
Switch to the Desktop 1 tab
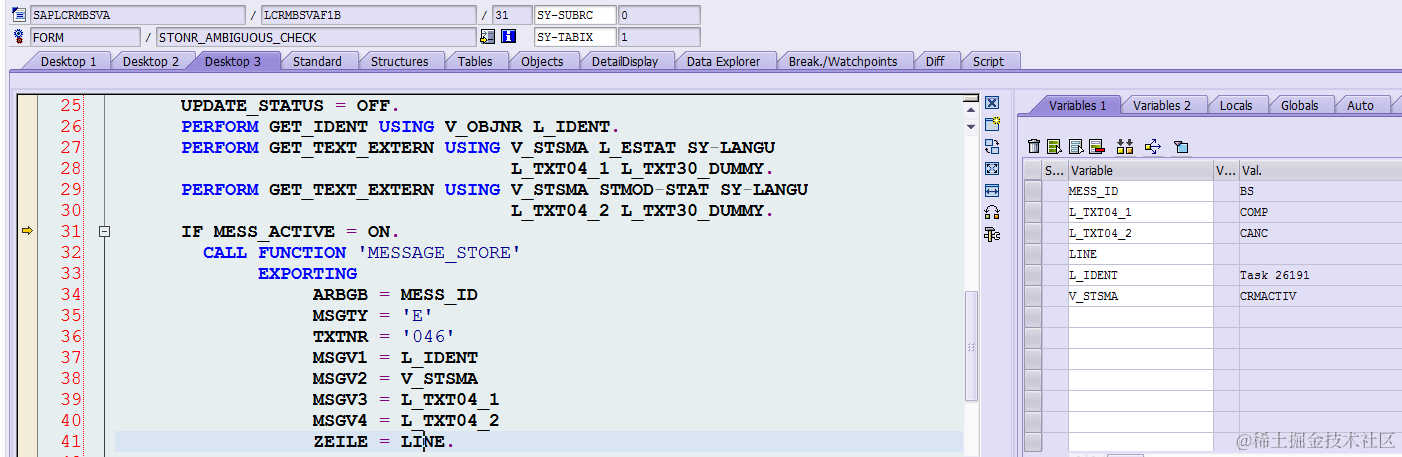tap(68, 61)
